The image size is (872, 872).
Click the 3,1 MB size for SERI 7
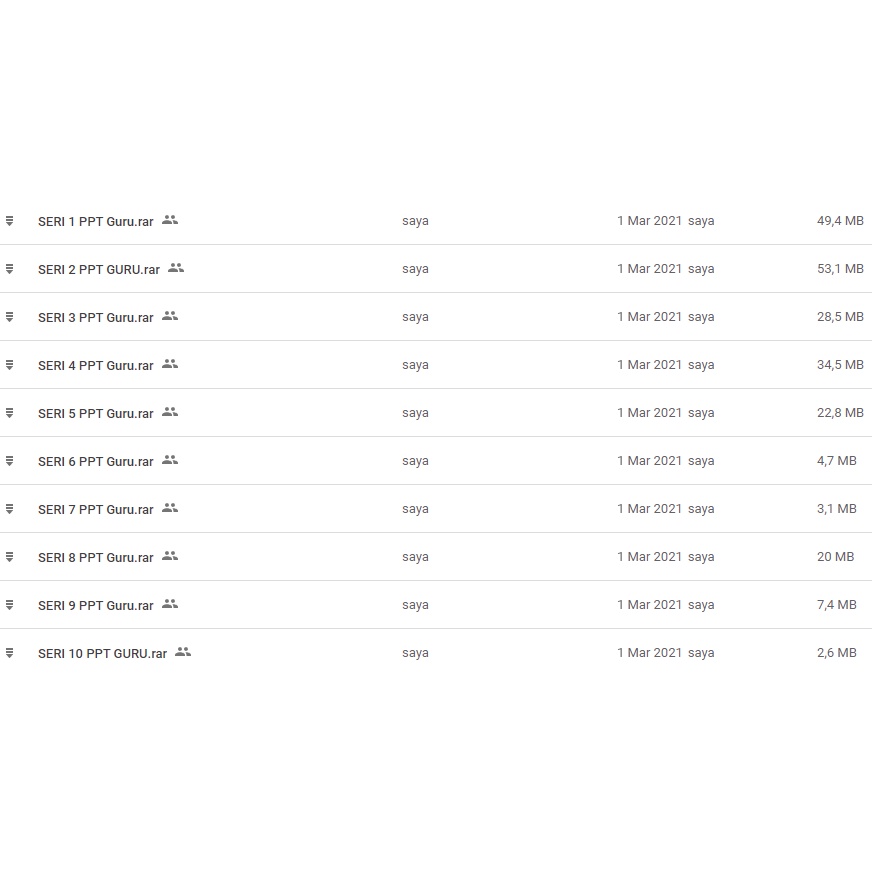click(x=837, y=509)
